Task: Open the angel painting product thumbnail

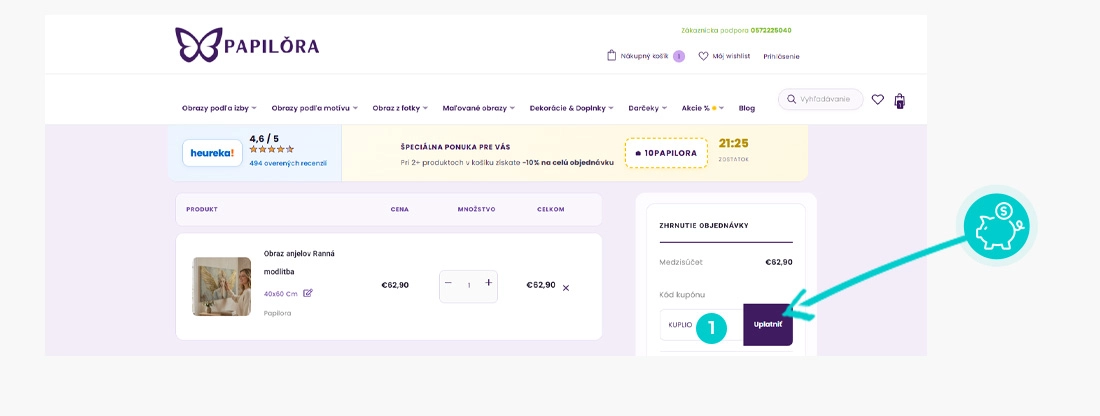Action: (222, 286)
